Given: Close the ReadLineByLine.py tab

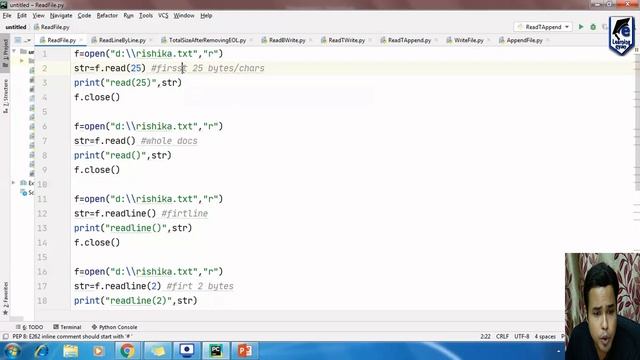Looking at the screenshot, I should coord(151,40).
